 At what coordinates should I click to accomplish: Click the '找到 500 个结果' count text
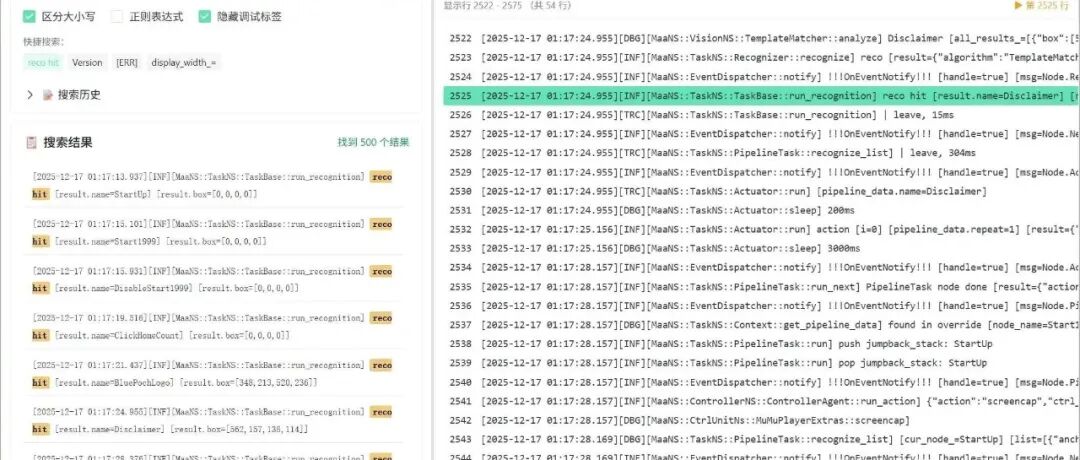click(x=373, y=143)
